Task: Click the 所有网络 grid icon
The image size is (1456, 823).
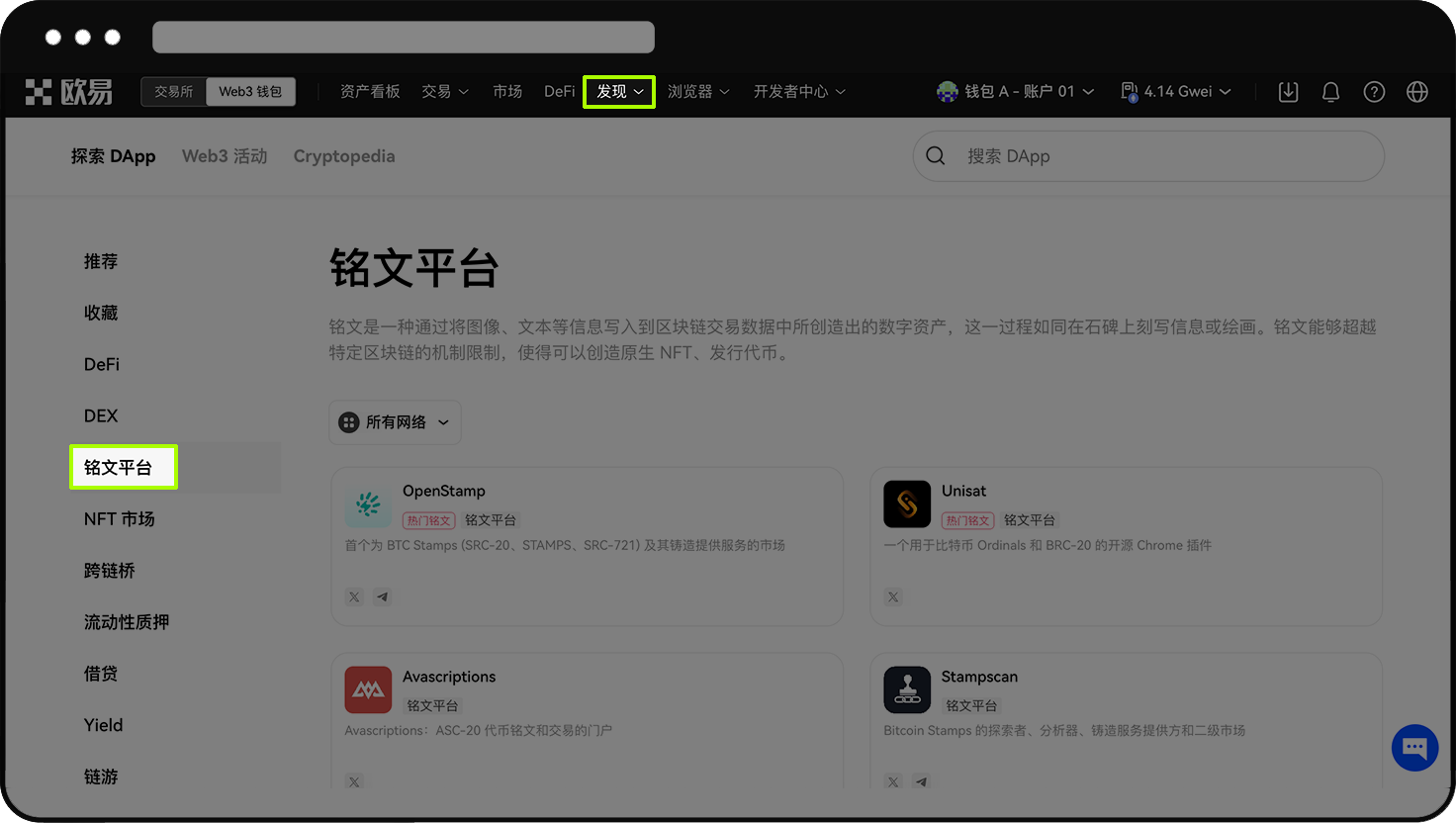Action: tap(348, 422)
